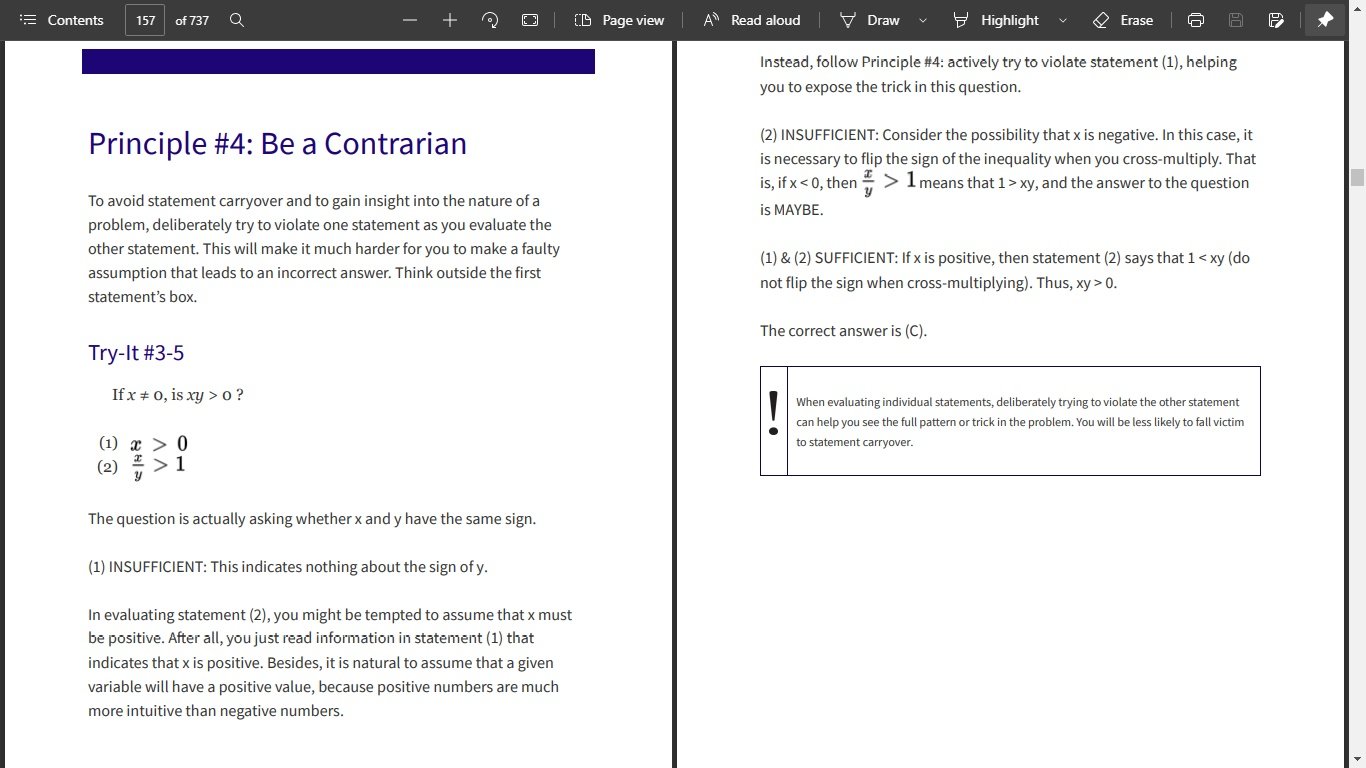Screen dimensions: 1366x768
Task: Rotate the PDF page
Action: 490,20
